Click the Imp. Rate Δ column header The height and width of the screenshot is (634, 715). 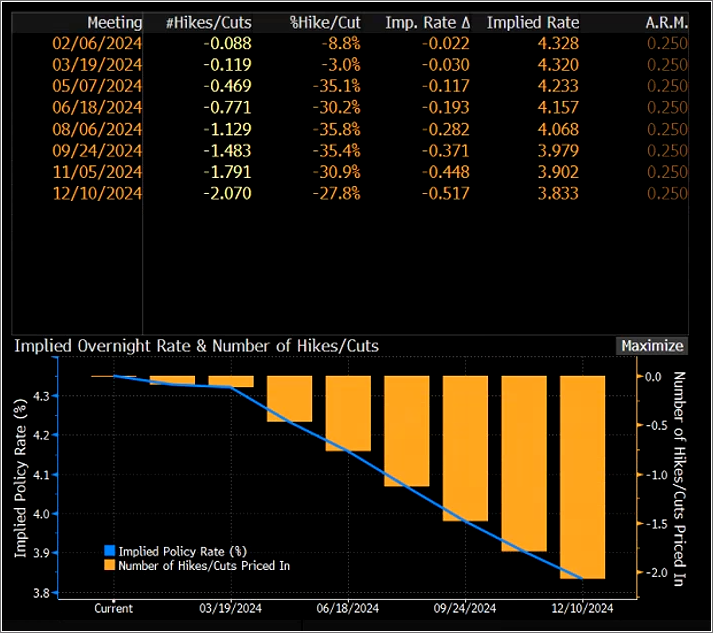pos(427,22)
